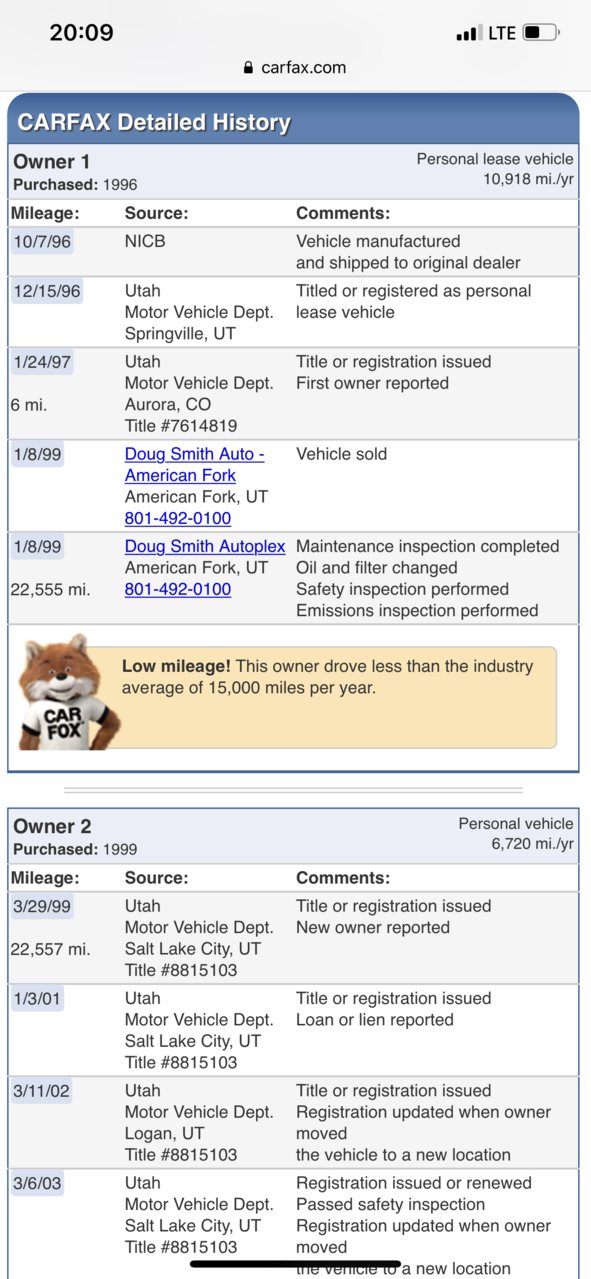Tap the lock icon beside carfax.com
Screen dimensions: 591x1279
click(248, 68)
